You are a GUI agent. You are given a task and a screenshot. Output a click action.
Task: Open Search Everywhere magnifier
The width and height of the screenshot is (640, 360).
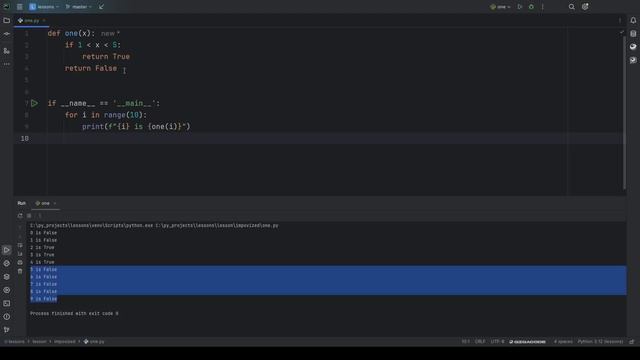coord(571,7)
